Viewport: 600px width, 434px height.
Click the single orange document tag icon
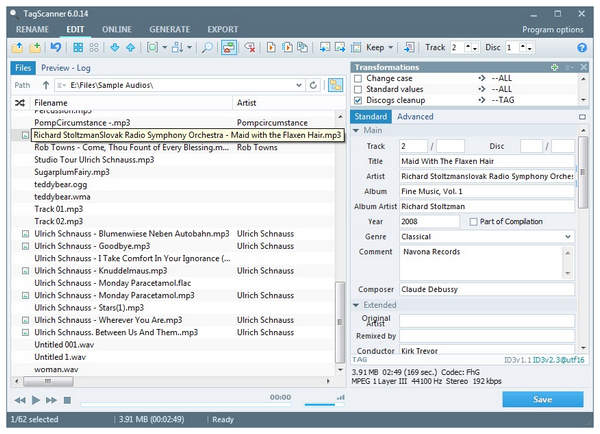point(271,47)
